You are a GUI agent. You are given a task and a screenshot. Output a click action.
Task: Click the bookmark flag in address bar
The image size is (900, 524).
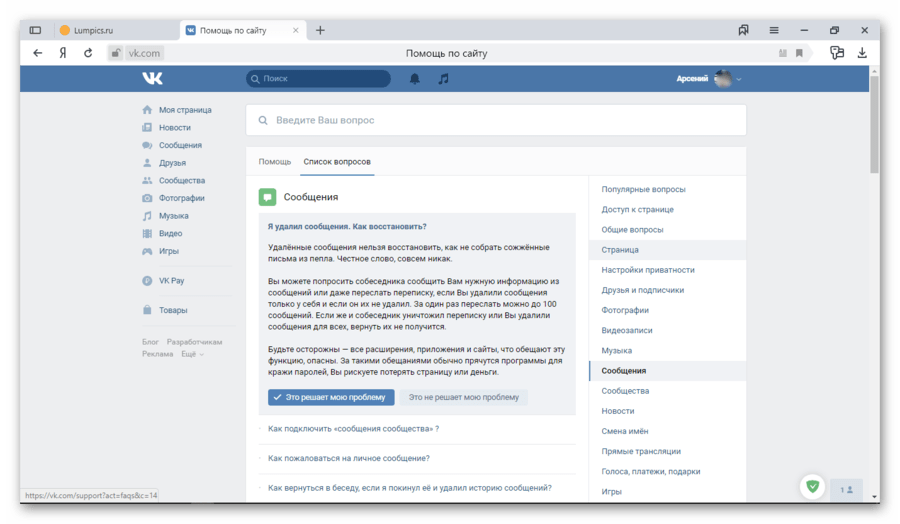[x=799, y=53]
